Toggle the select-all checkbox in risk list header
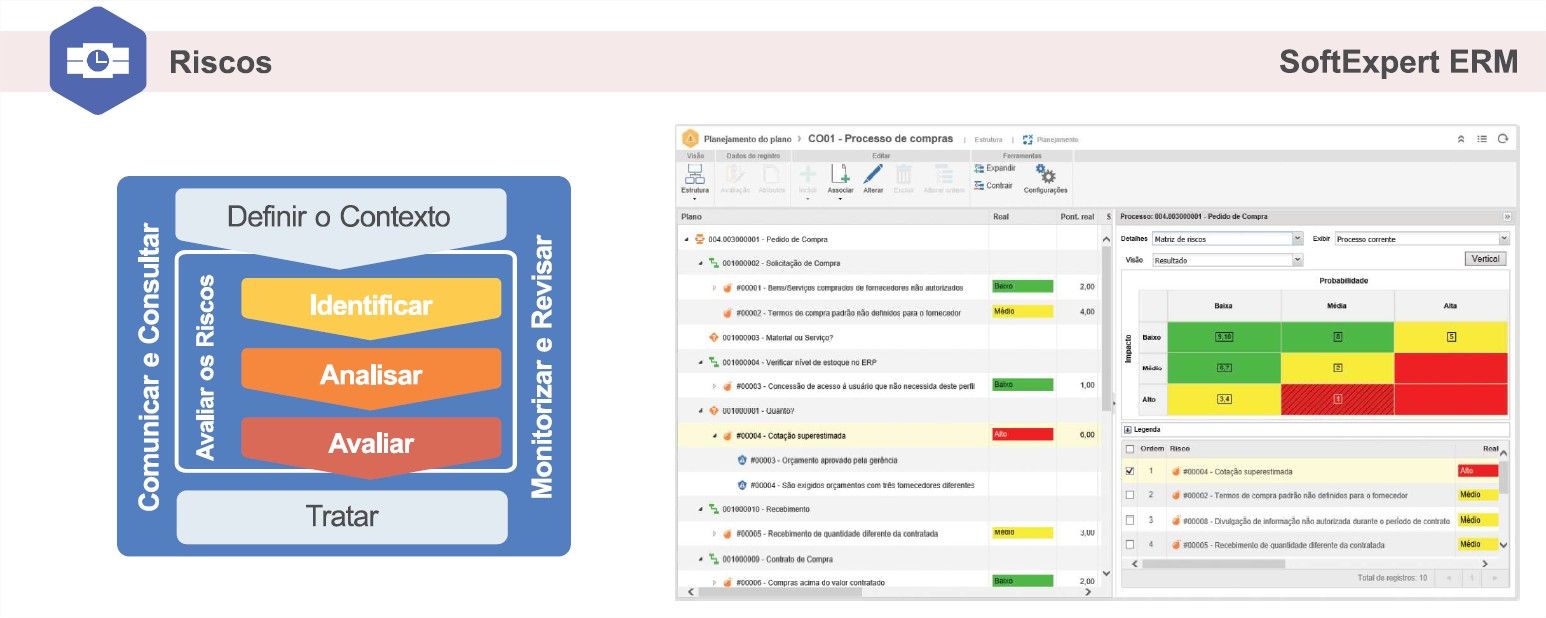The height and width of the screenshot is (618, 1546). [1130, 449]
